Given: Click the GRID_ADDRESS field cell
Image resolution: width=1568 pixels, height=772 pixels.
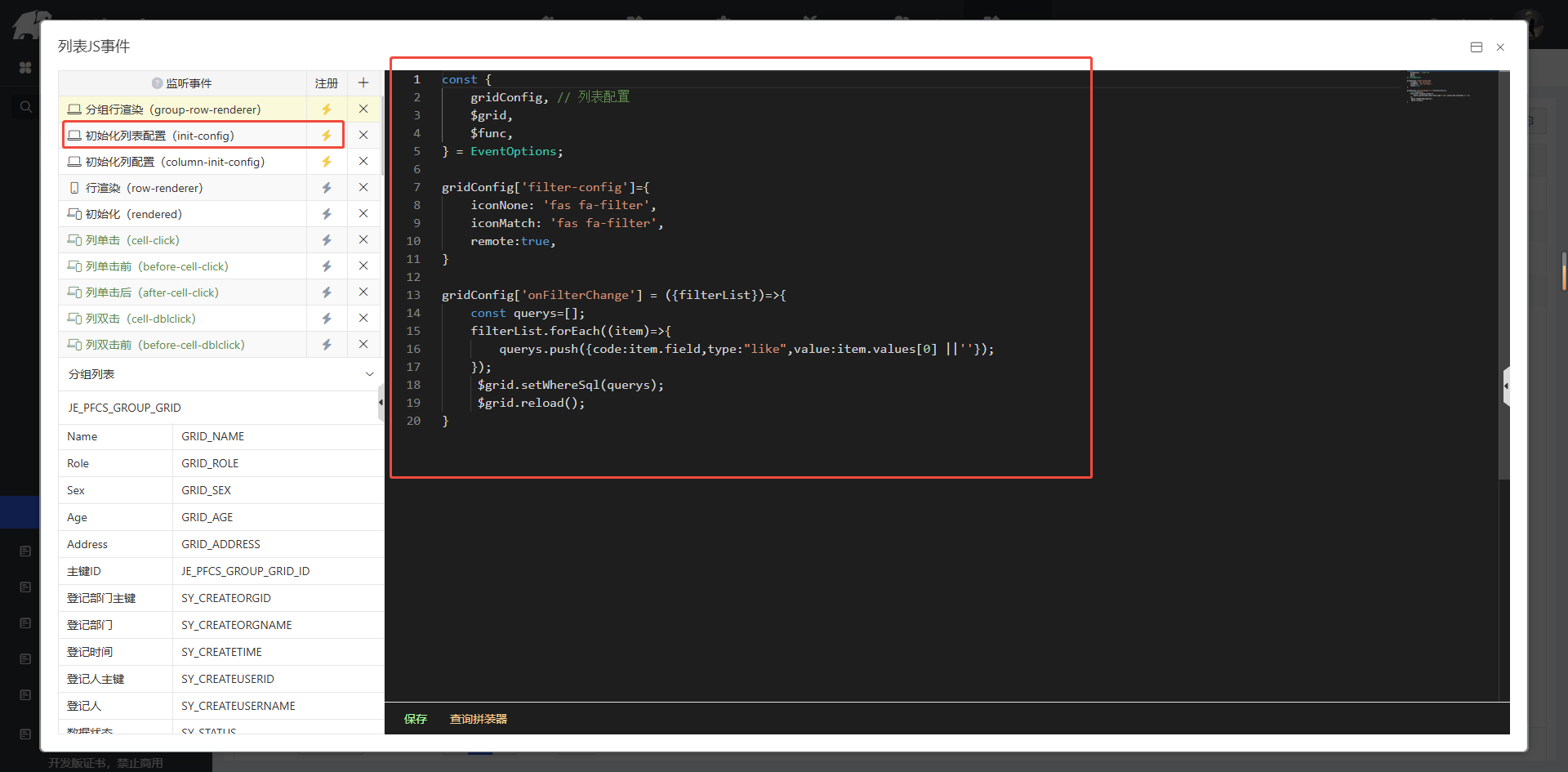Looking at the screenshot, I should [x=278, y=544].
